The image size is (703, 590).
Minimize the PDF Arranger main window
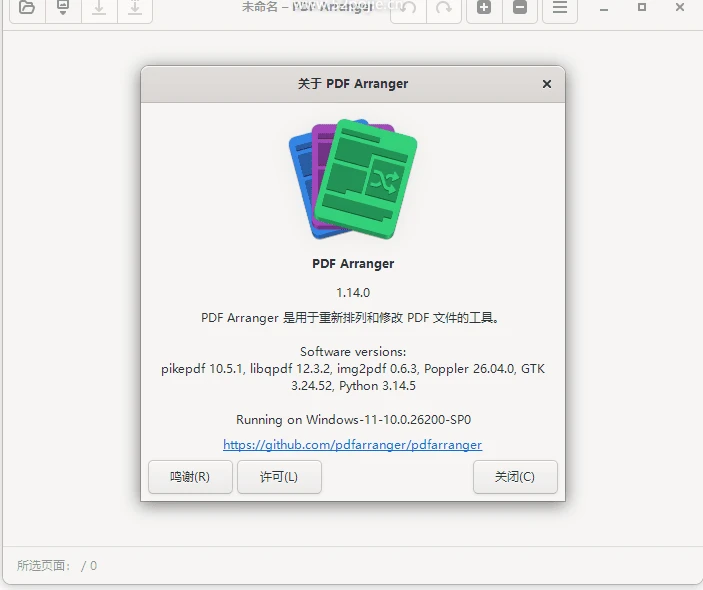[x=604, y=8]
